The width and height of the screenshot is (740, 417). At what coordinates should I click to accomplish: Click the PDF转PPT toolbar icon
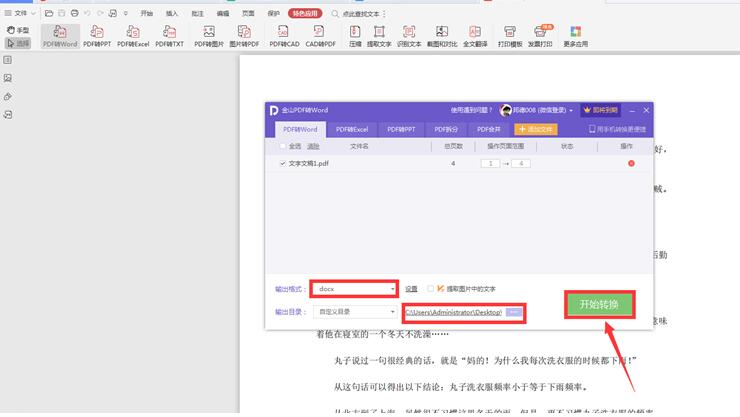[x=97, y=36]
